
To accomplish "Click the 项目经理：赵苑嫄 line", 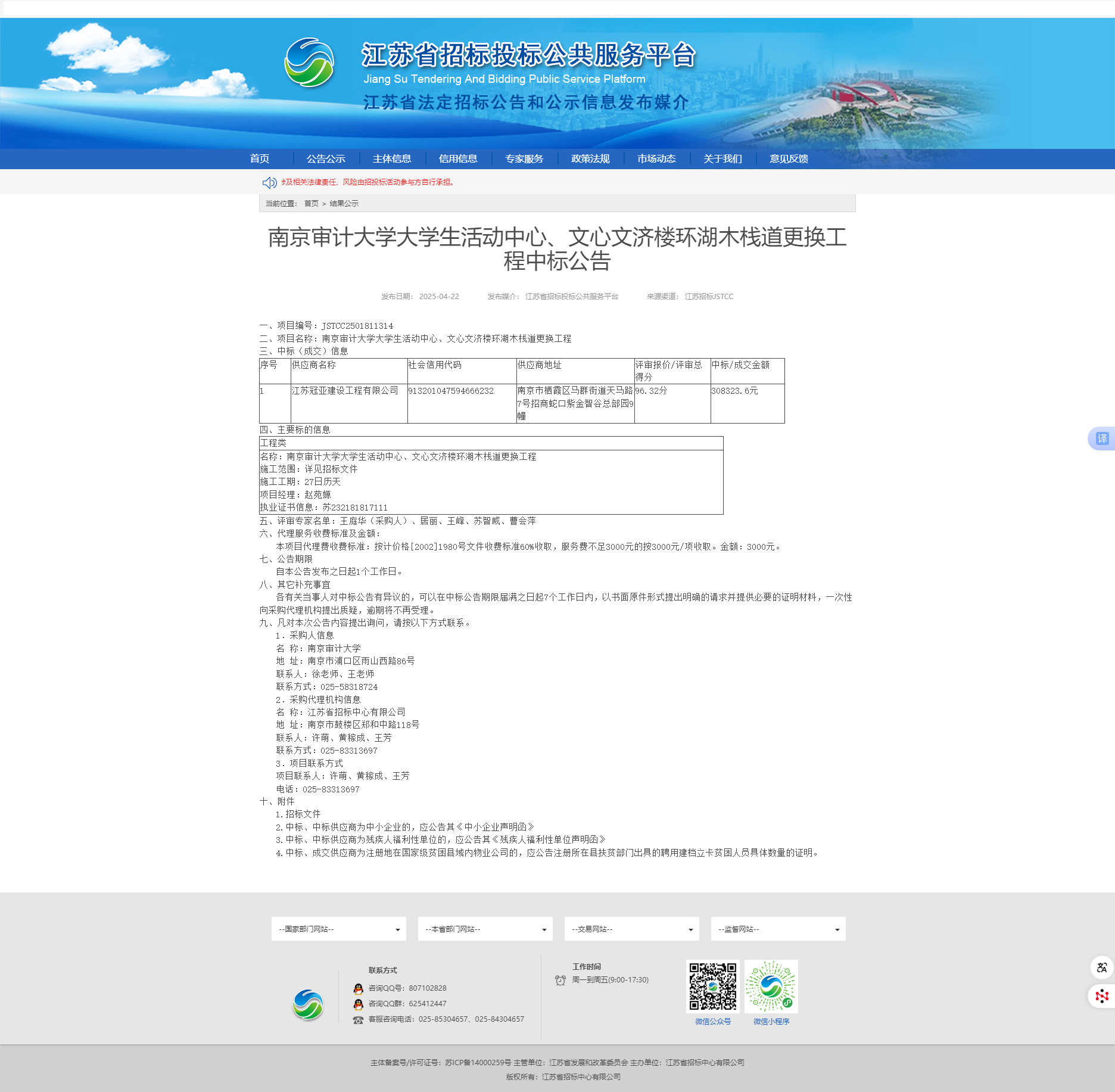I will click(x=295, y=494).
